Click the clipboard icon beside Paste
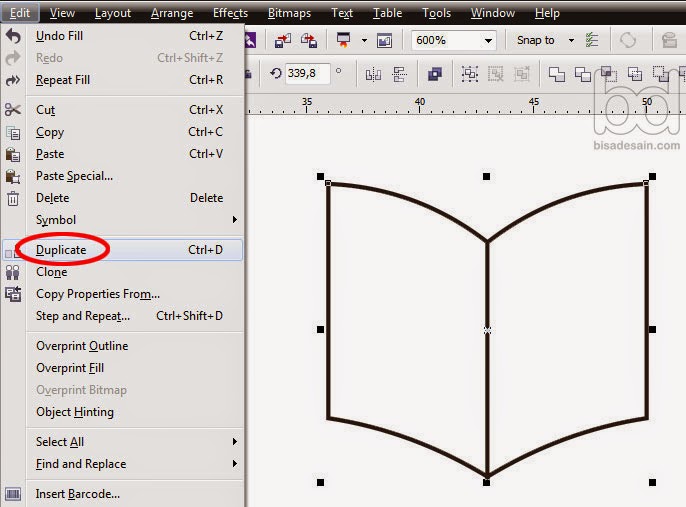This screenshot has height=507, width=686. pyautogui.click(x=13, y=154)
